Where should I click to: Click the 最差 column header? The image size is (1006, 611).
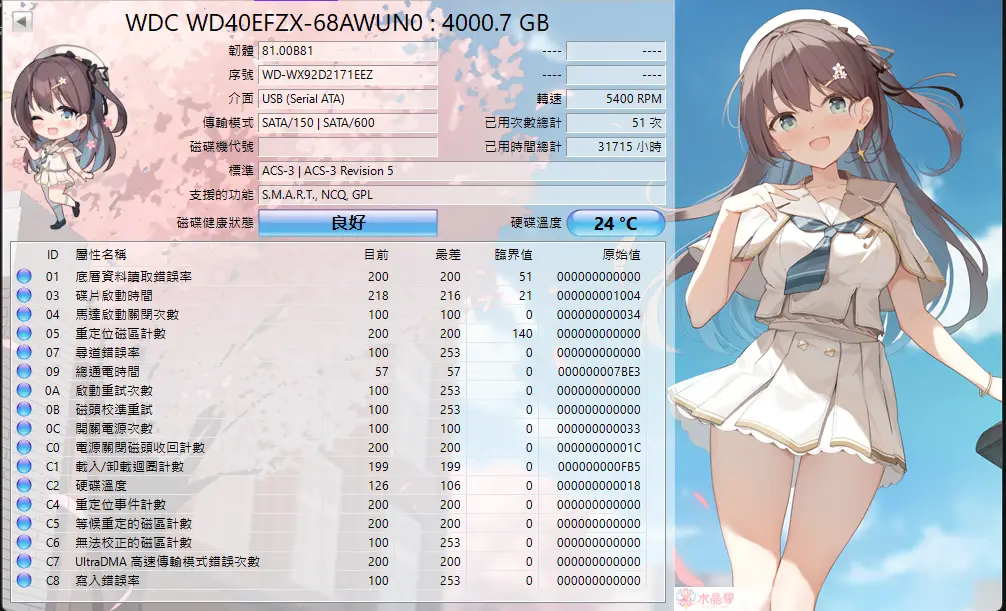point(448,255)
